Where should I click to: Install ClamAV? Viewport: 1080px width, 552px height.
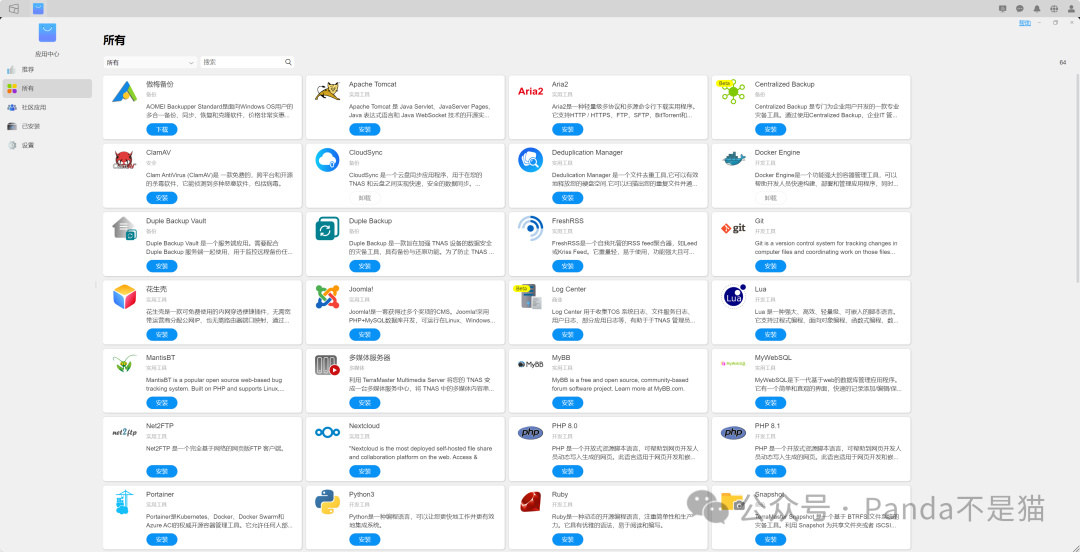click(162, 198)
